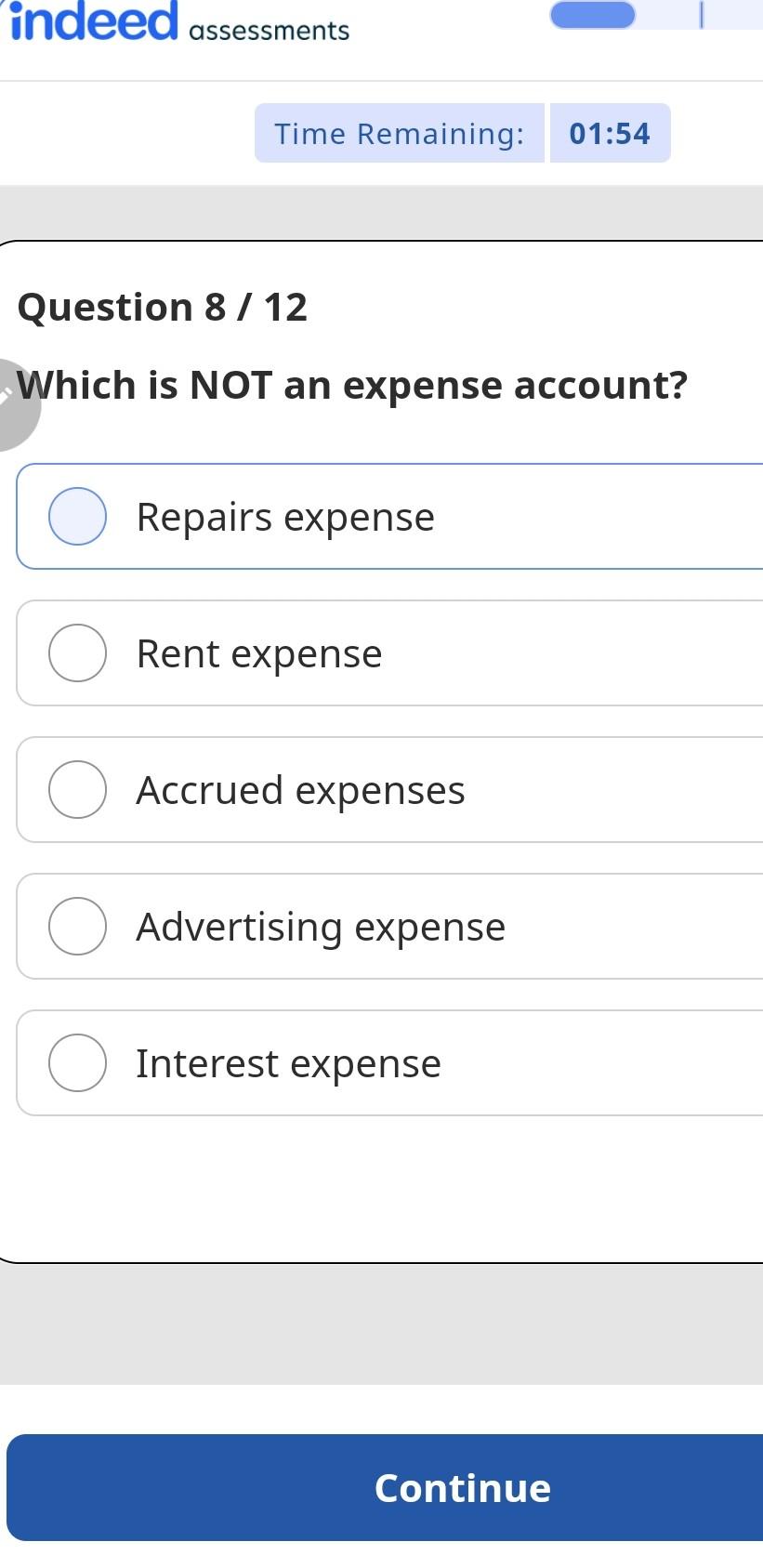Mark the Advertising expense radio button
Screen dimensions: 763x1568
tap(77, 926)
